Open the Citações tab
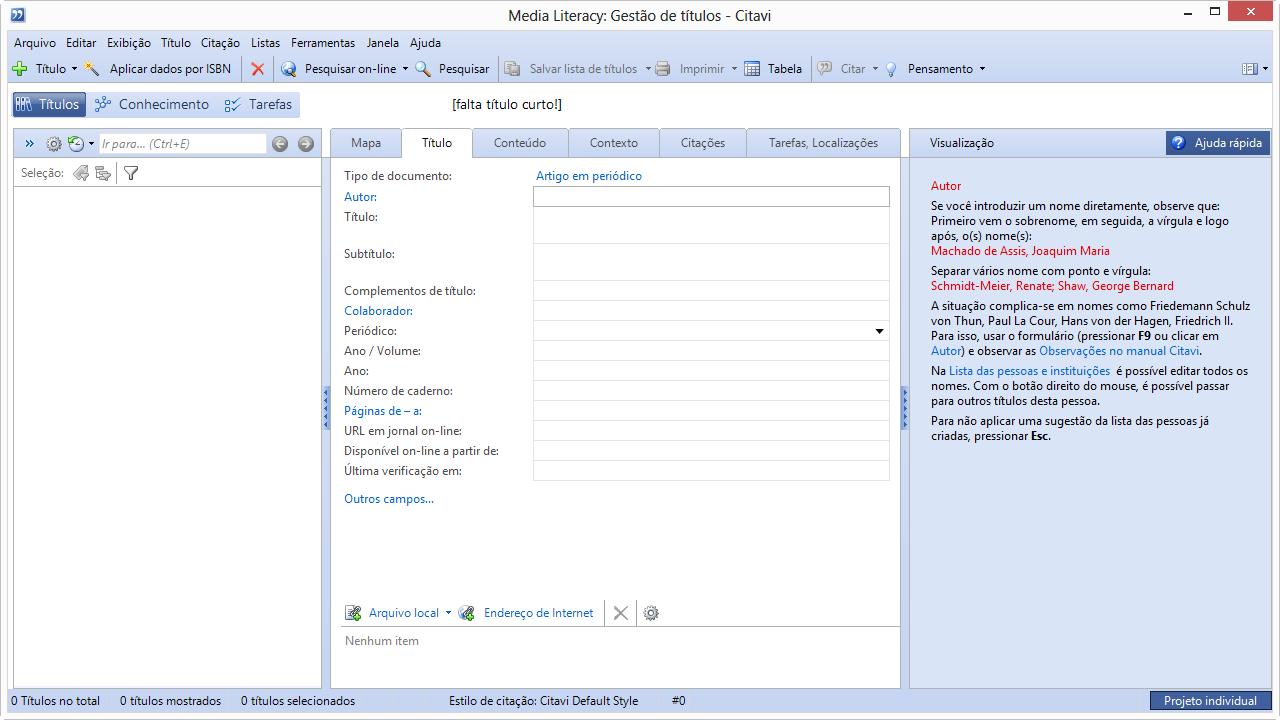 tap(703, 143)
